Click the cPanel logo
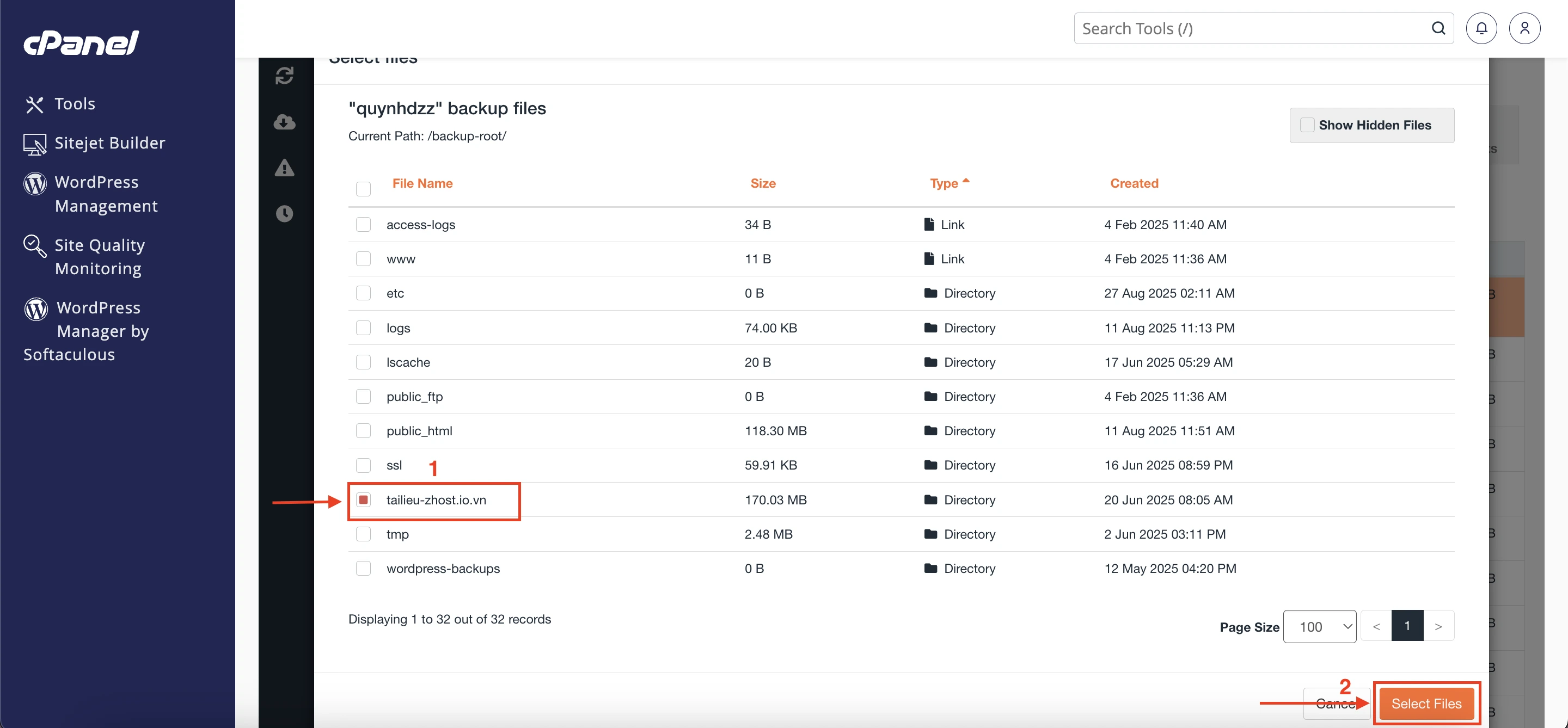This screenshot has height=728, width=1568. coord(82,42)
